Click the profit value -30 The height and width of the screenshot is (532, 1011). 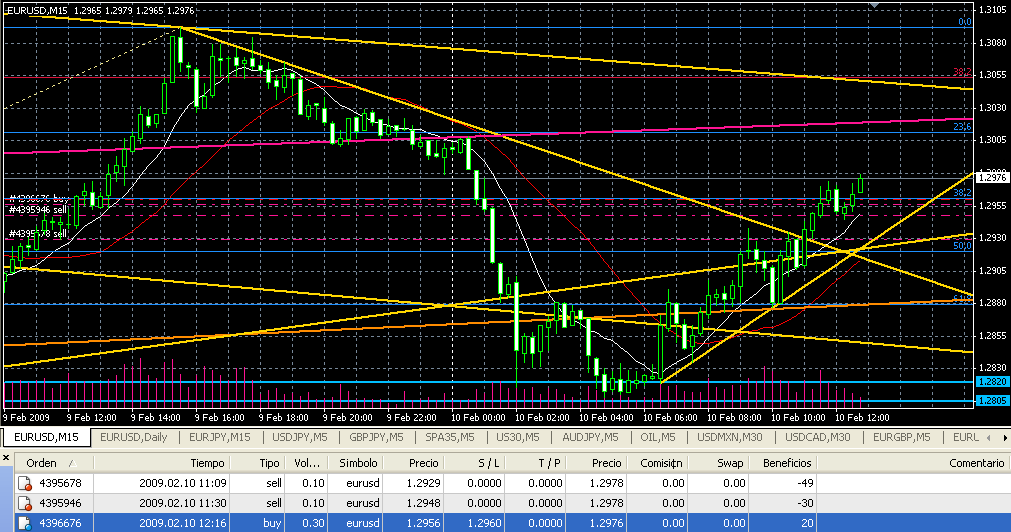tap(805, 503)
